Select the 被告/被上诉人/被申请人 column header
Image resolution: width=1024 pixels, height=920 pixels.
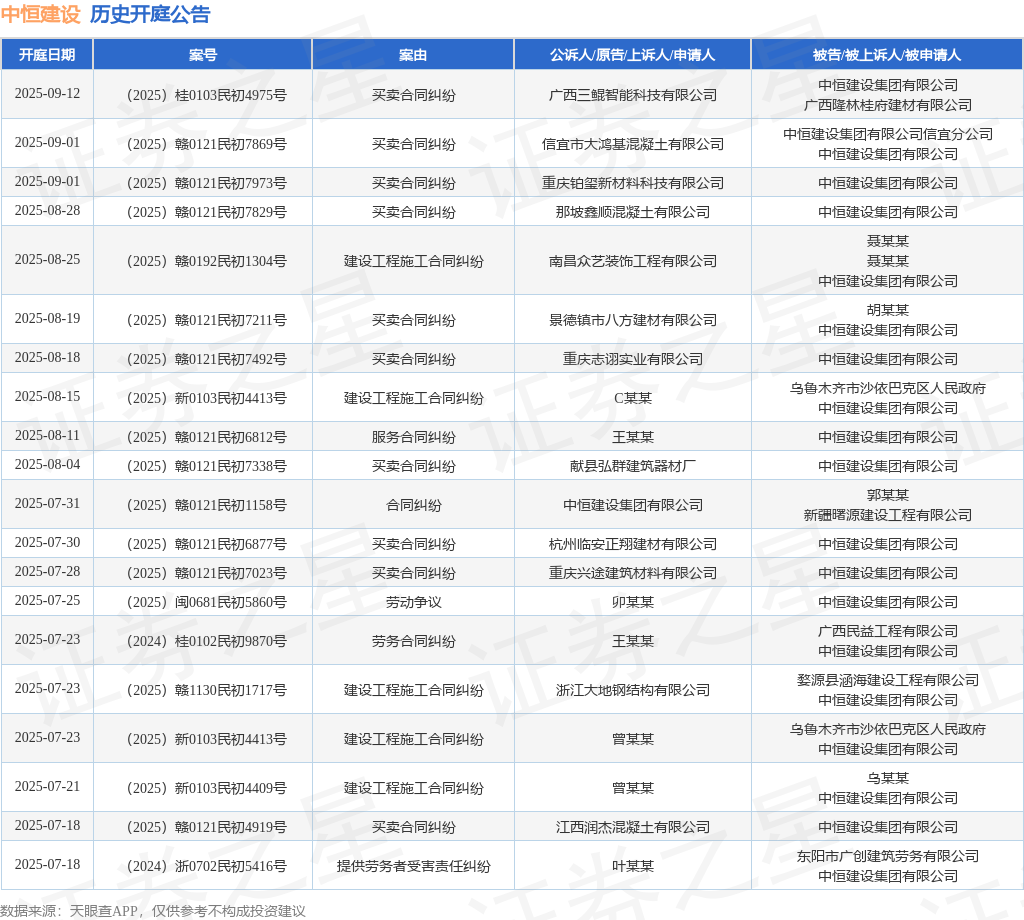pos(888,55)
